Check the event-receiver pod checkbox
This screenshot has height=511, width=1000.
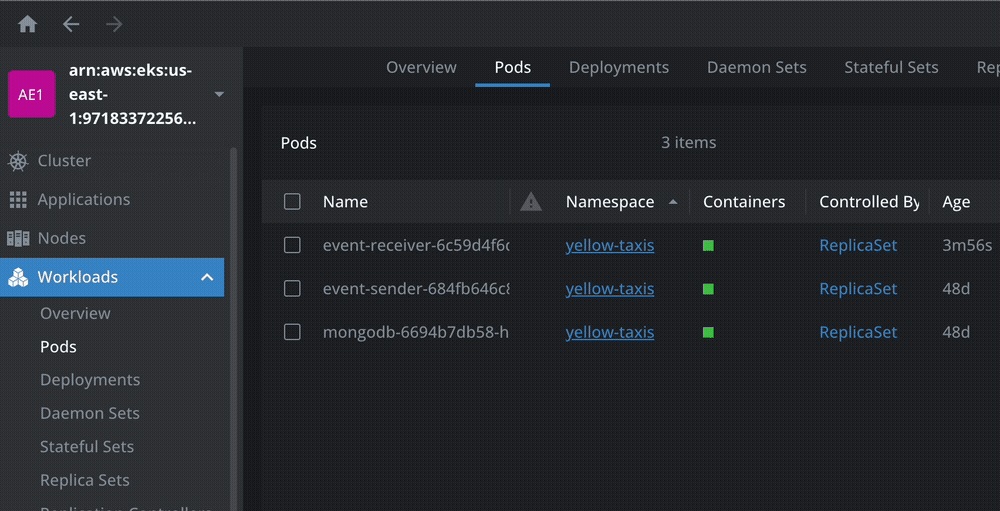[x=292, y=245]
